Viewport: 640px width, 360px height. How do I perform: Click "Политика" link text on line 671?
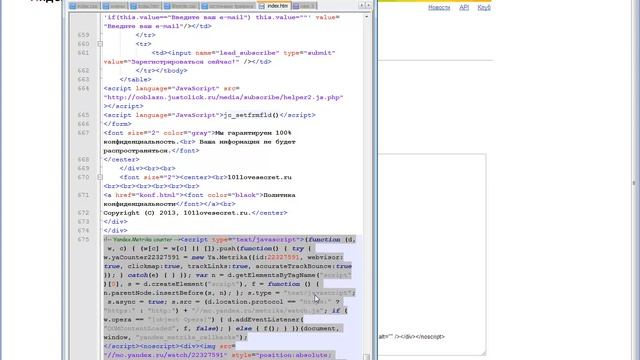coord(279,195)
